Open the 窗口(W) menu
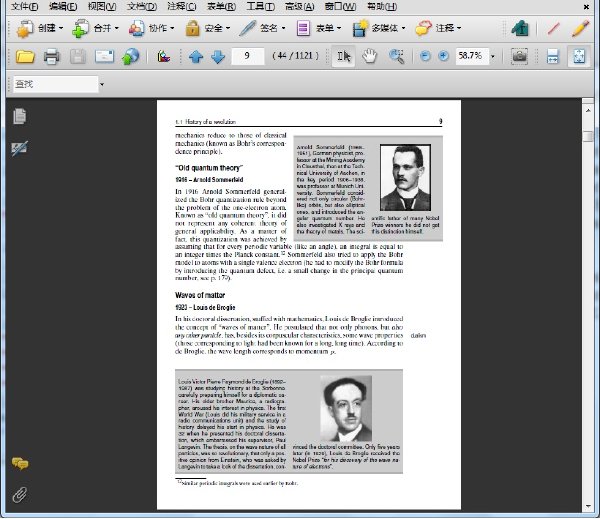The width and height of the screenshot is (600, 519). click(x=340, y=7)
